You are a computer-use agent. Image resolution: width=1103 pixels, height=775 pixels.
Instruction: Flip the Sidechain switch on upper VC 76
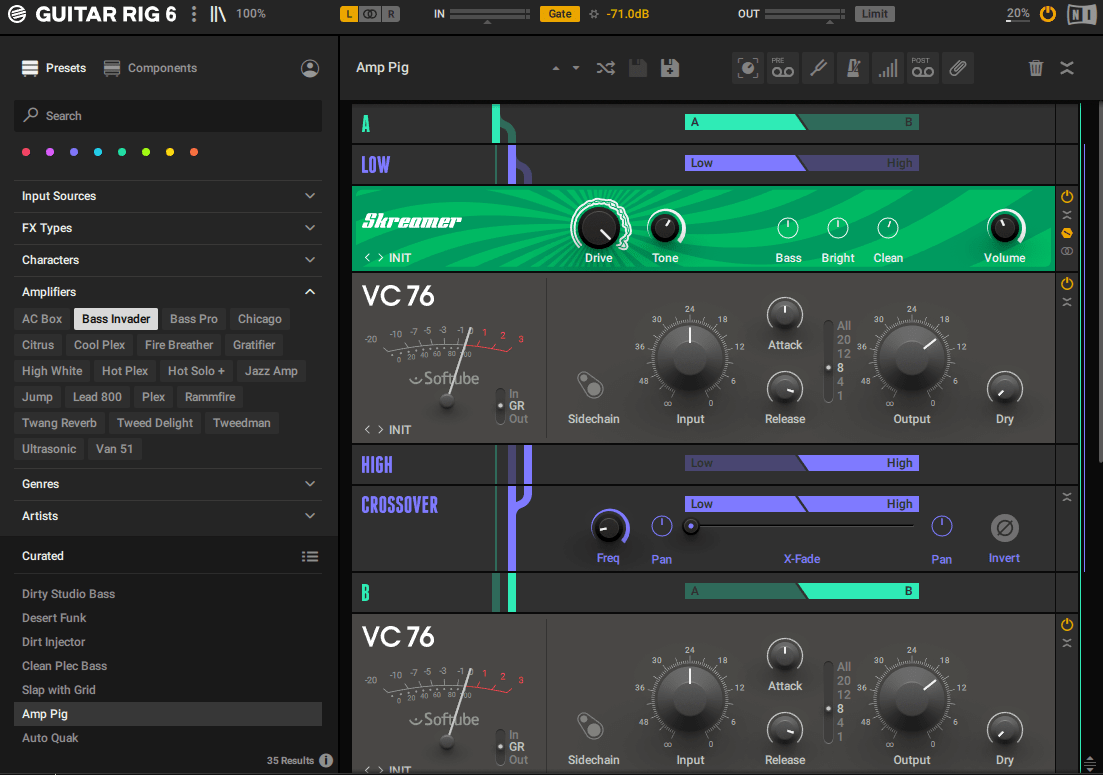[x=590, y=385]
